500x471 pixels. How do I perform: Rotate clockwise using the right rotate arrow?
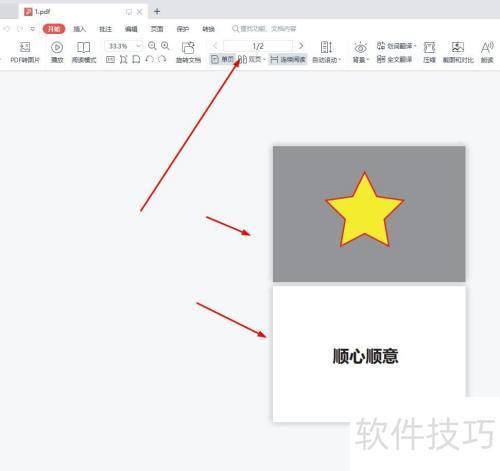[162, 60]
